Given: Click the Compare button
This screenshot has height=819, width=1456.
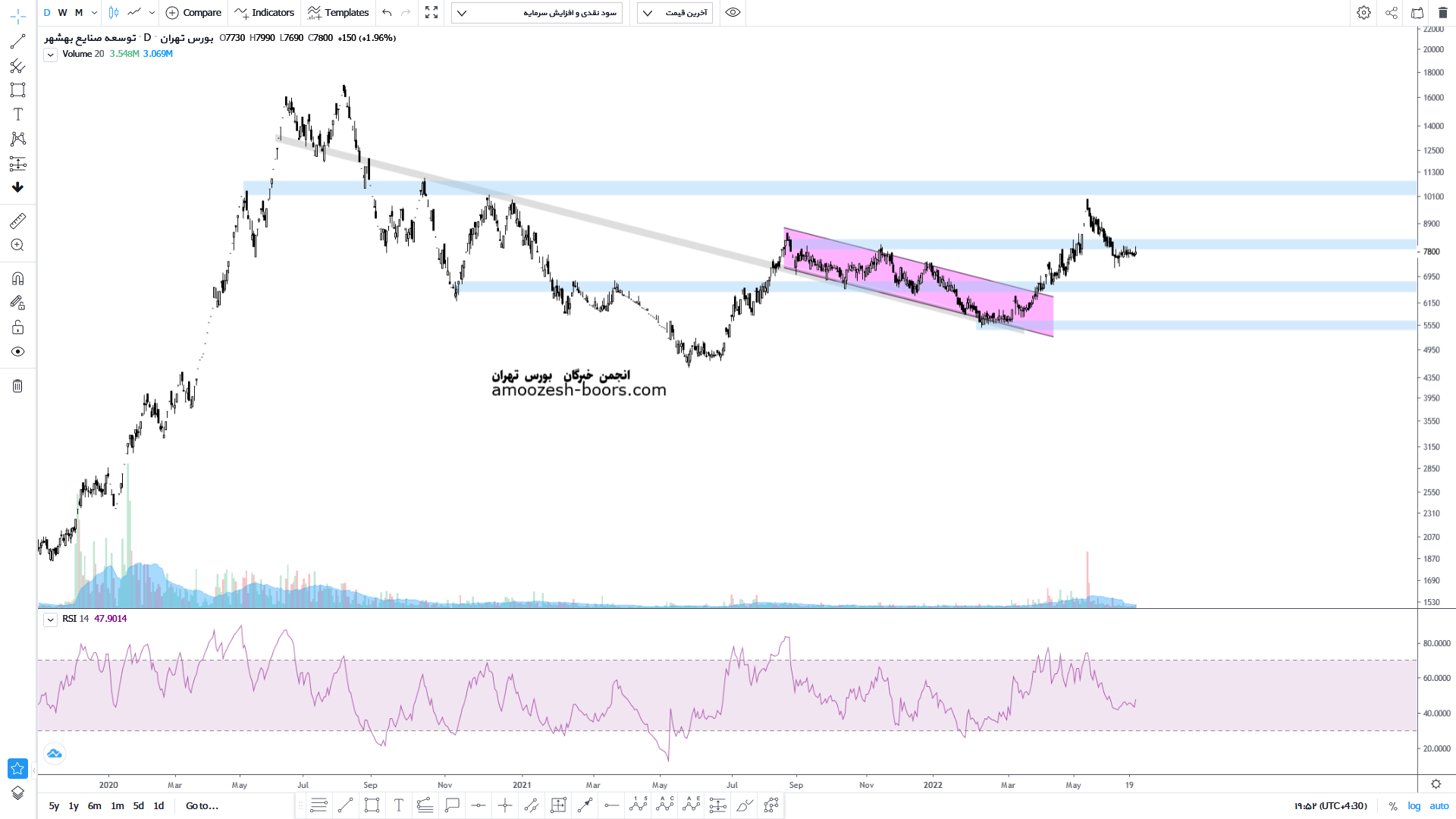Looking at the screenshot, I should click(193, 13).
